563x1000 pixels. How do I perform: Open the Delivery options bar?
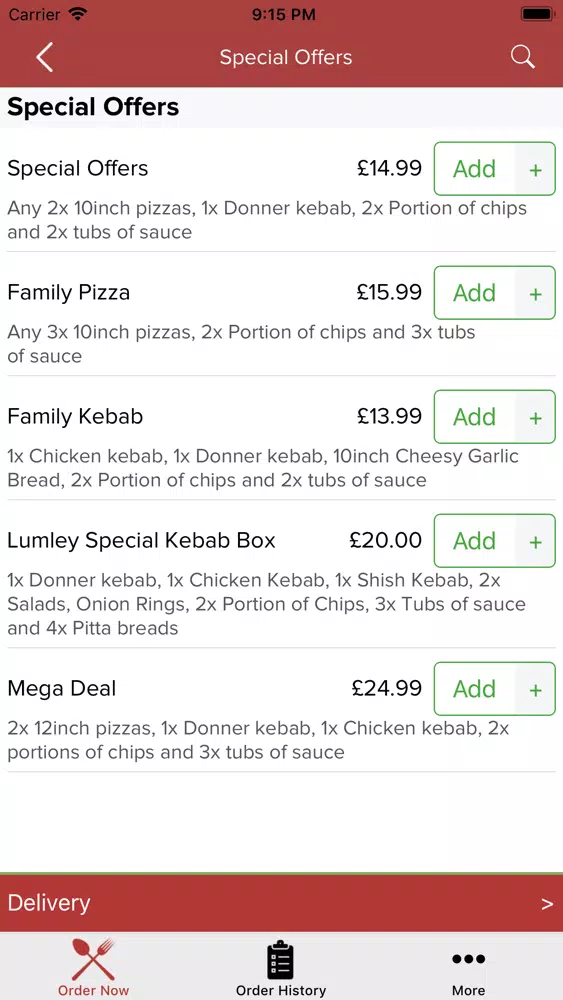[281, 904]
